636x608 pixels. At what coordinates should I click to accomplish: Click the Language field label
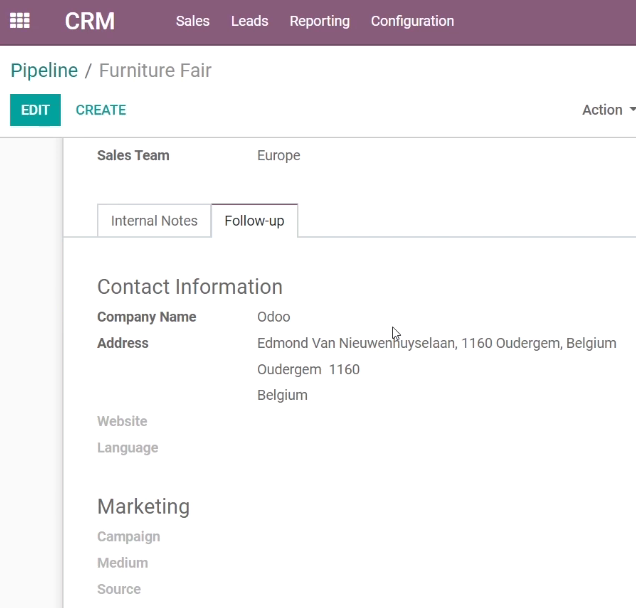click(x=128, y=448)
